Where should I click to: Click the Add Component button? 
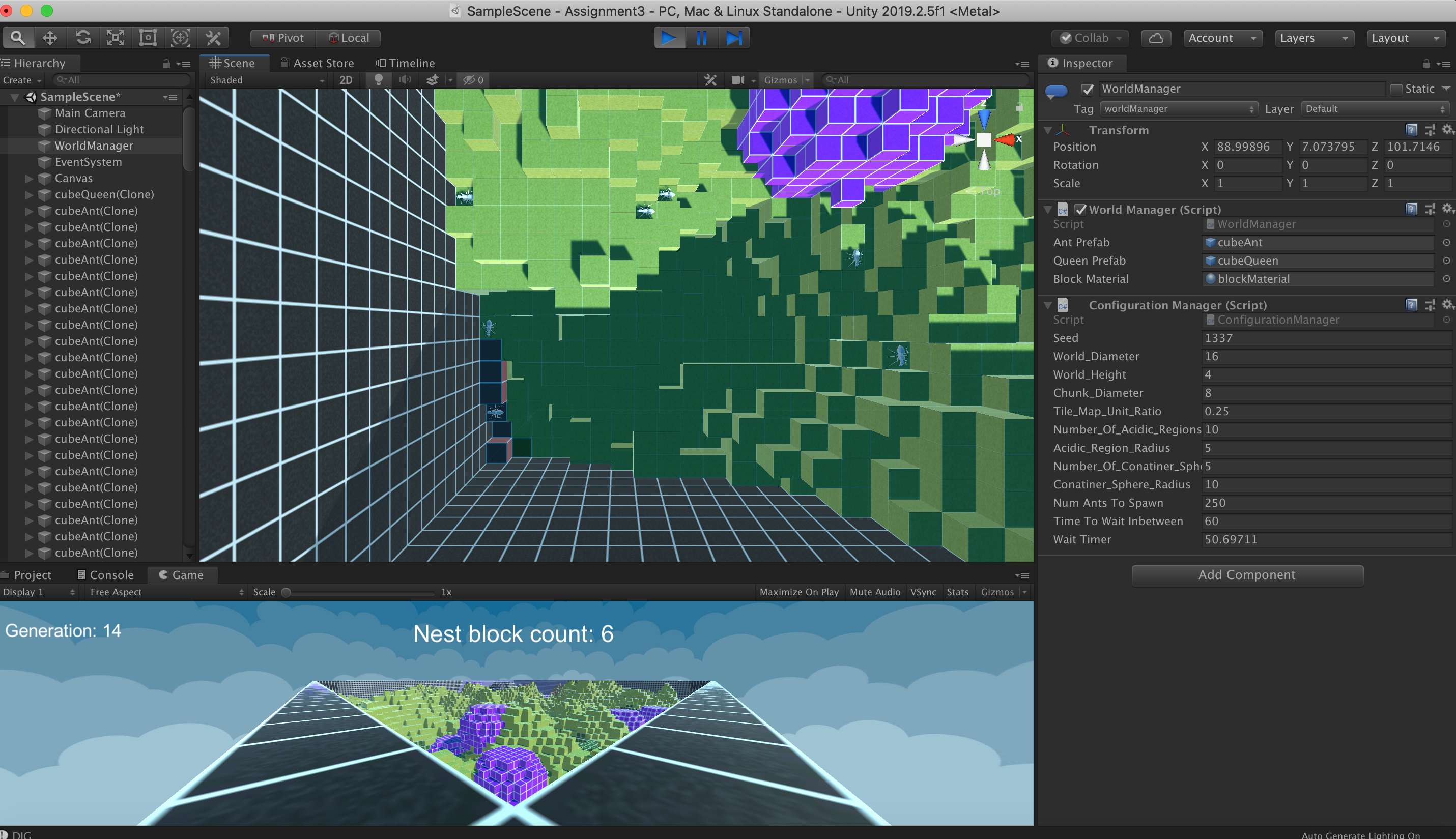pyautogui.click(x=1247, y=574)
